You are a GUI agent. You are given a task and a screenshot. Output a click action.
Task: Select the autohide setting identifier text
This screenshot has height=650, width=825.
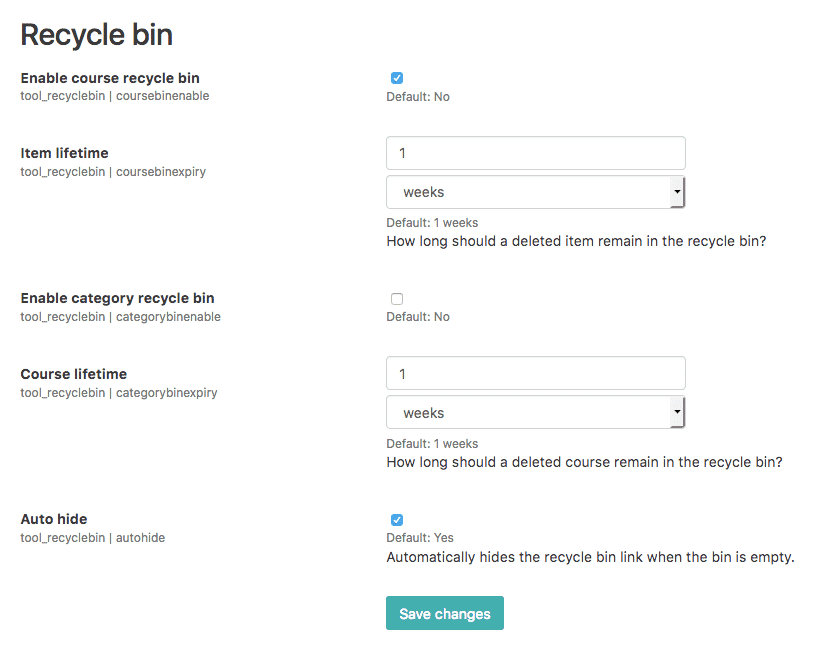coord(140,538)
